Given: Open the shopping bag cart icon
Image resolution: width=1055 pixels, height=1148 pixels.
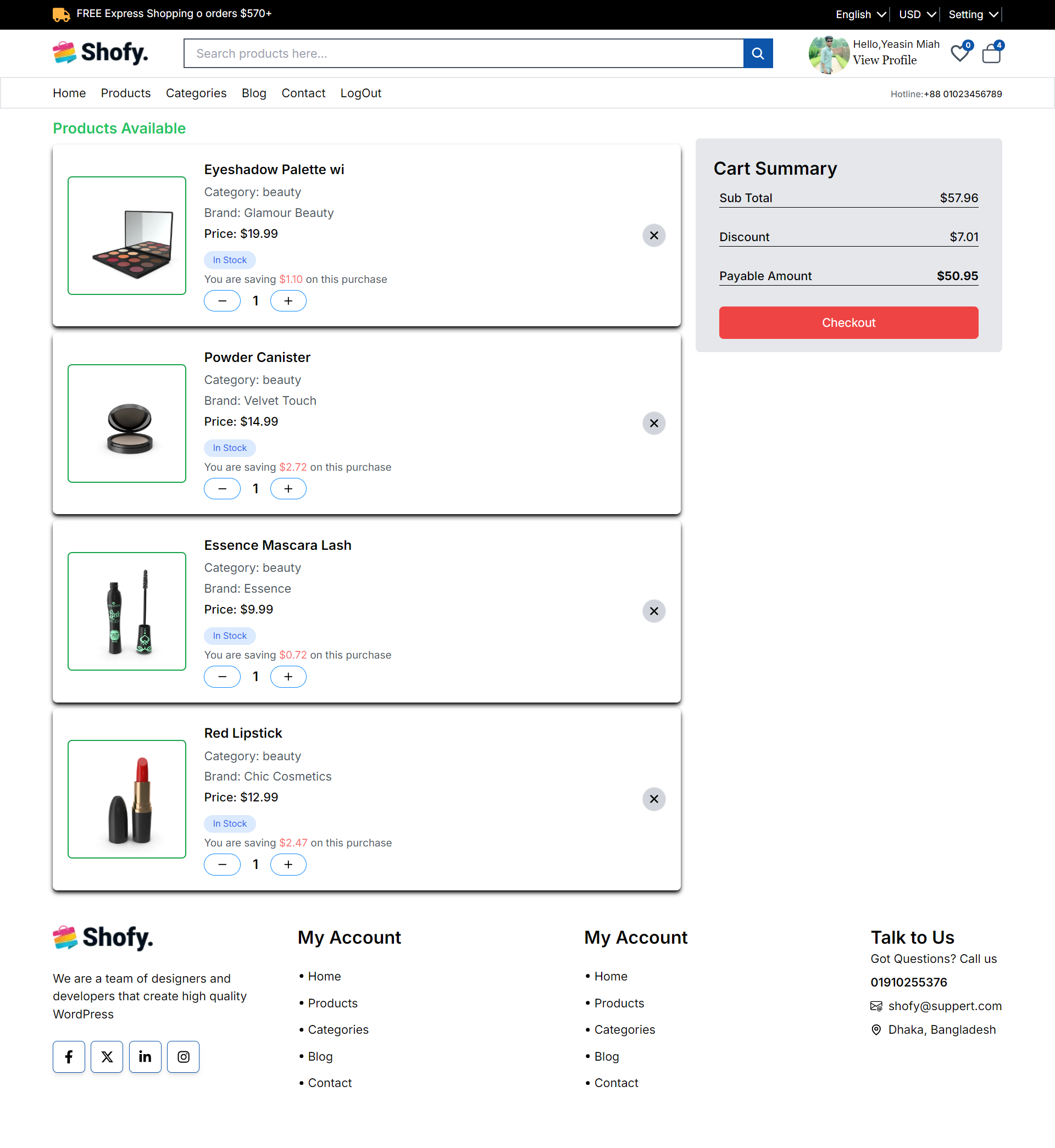Looking at the screenshot, I should (x=992, y=54).
